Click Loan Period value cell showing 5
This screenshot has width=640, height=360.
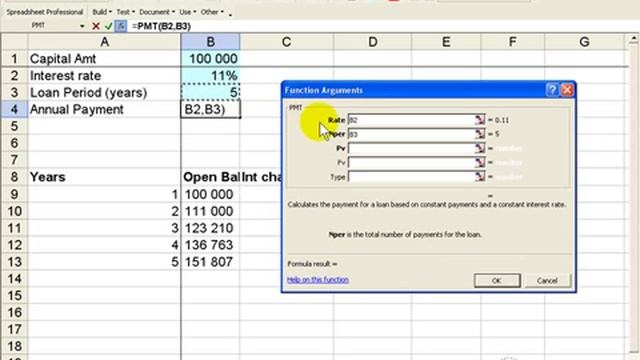(211, 93)
